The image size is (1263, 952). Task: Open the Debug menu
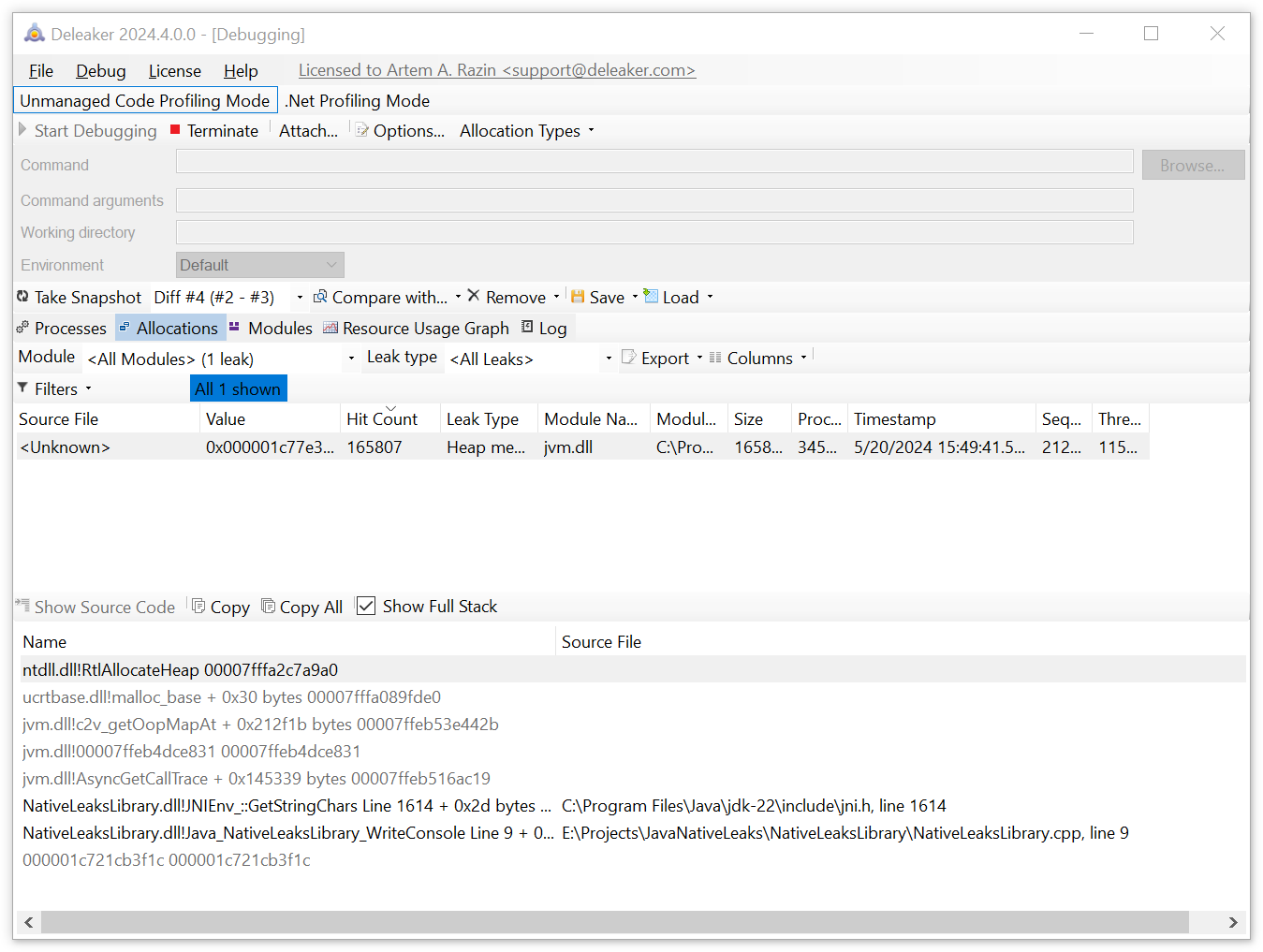pyautogui.click(x=100, y=70)
